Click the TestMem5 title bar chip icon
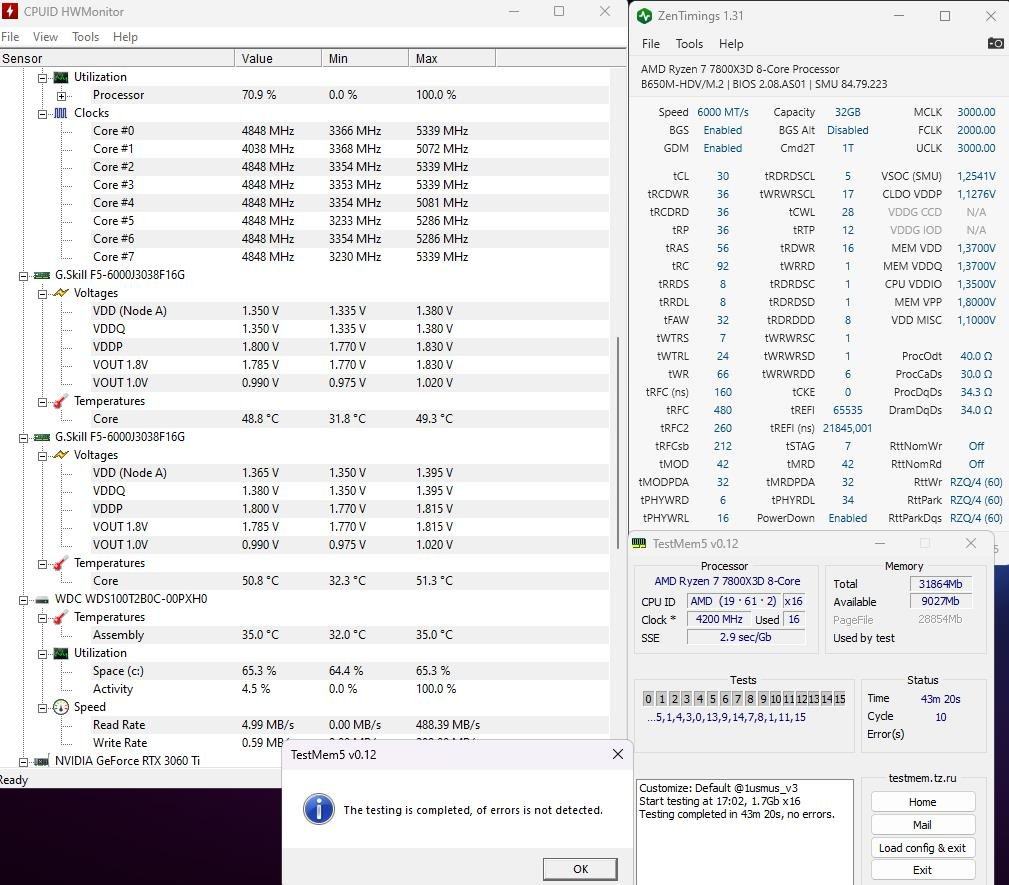Screen dimensions: 1009x885 pyautogui.click(x=639, y=543)
